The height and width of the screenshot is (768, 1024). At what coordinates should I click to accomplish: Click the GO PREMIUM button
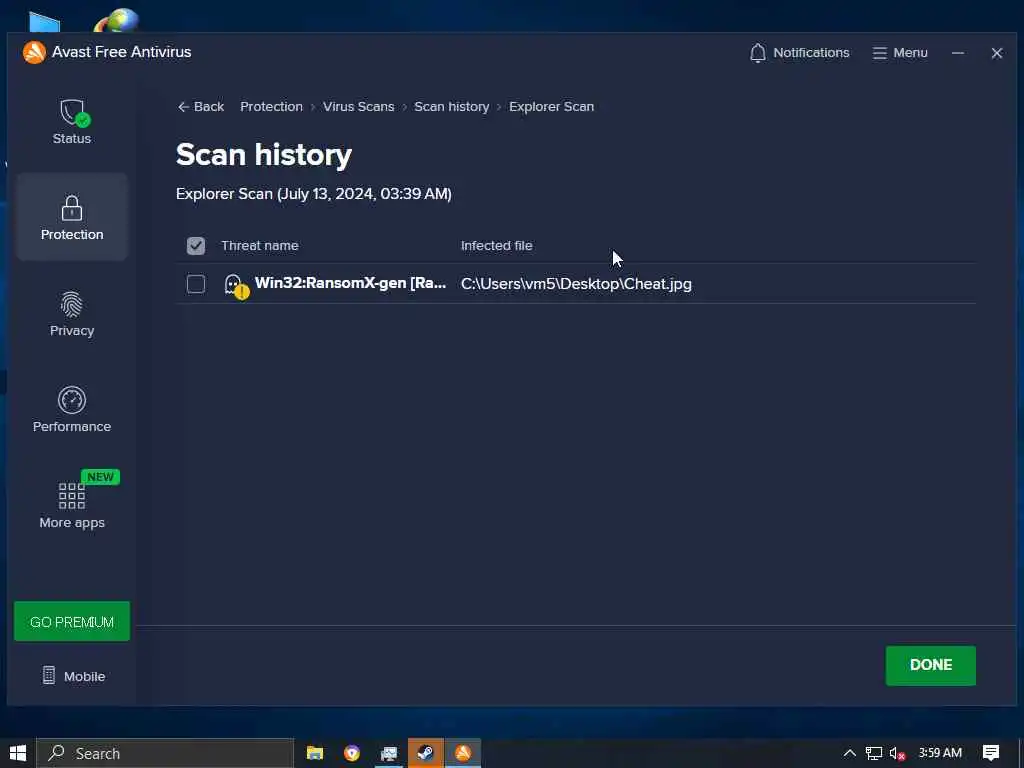click(72, 622)
